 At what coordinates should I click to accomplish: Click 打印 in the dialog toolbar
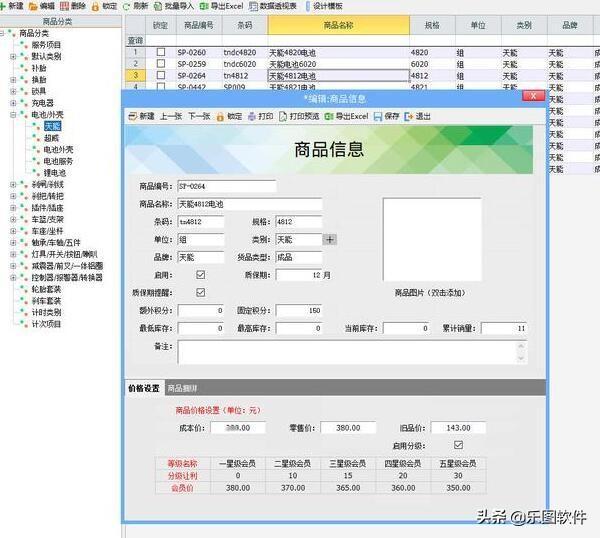tap(260, 116)
